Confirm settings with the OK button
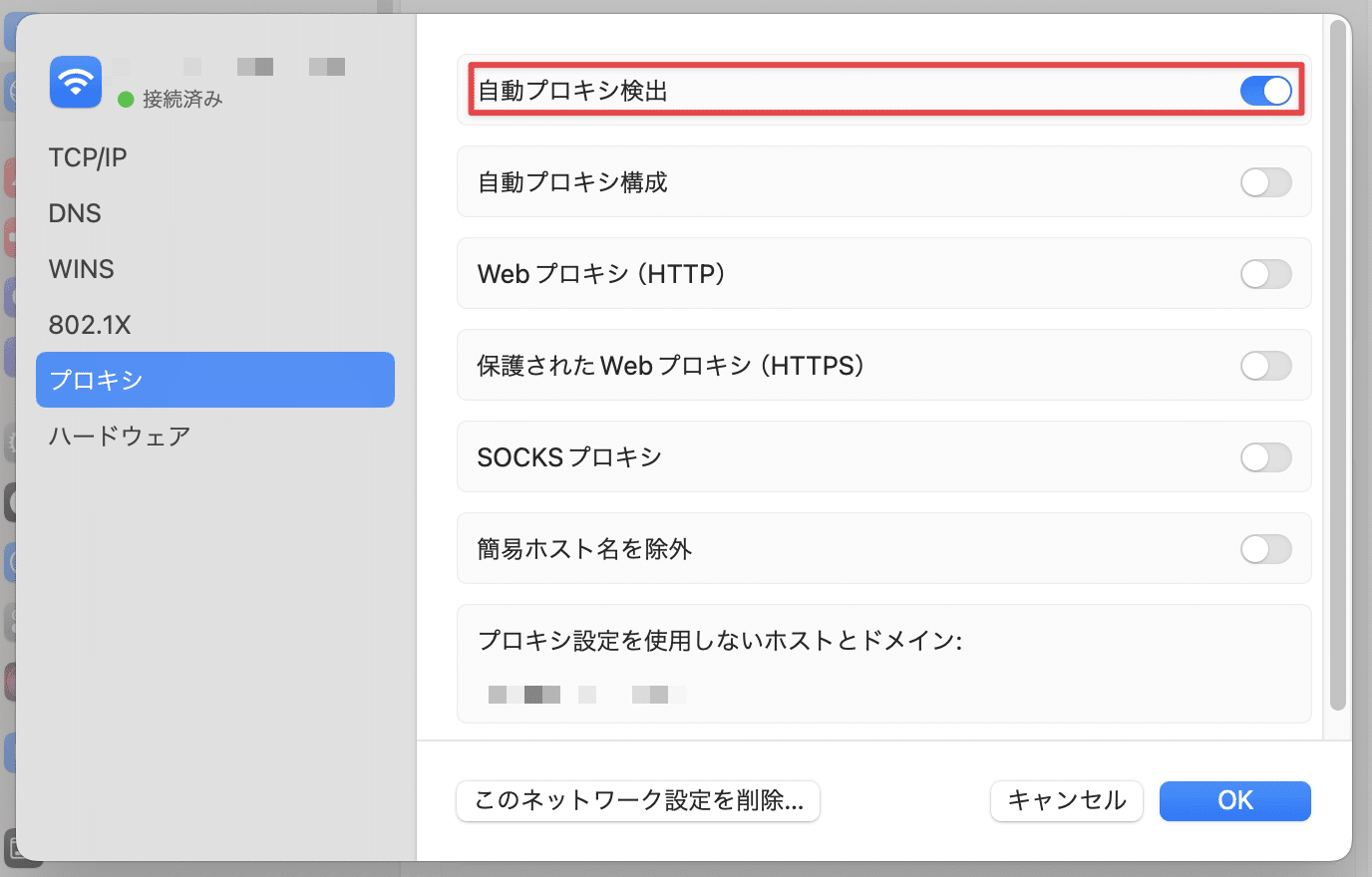 1234,800
